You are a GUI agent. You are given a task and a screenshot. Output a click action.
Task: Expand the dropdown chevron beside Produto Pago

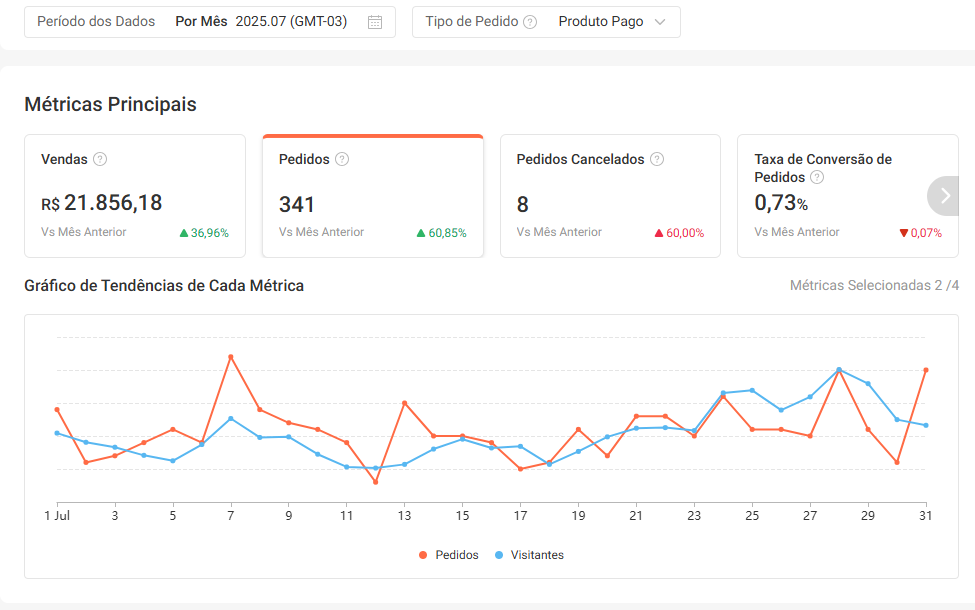pyautogui.click(x=660, y=22)
